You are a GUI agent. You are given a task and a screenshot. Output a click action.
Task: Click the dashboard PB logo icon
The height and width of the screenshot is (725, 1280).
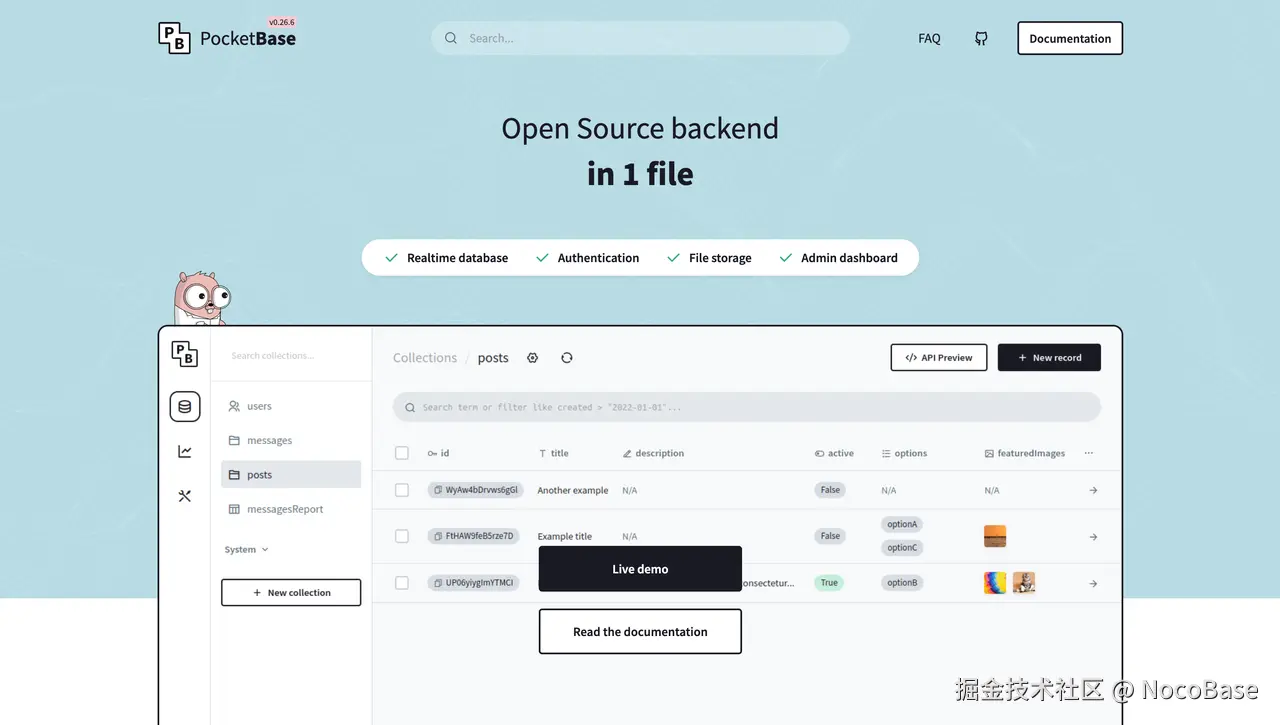tap(185, 354)
